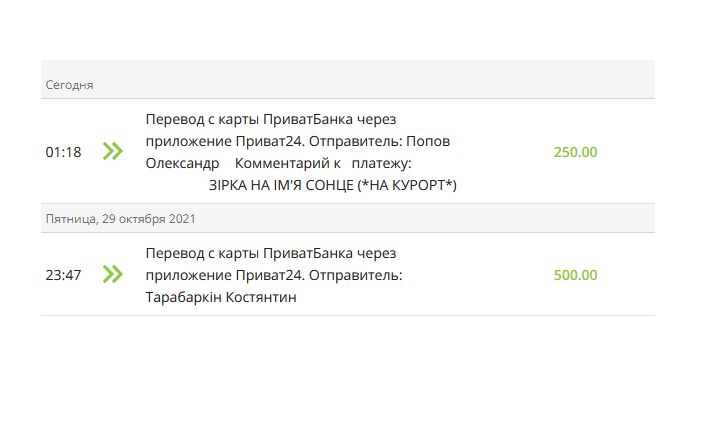Click the Комментарий к платежу label
This screenshot has width=706, height=421.
click(x=323, y=163)
